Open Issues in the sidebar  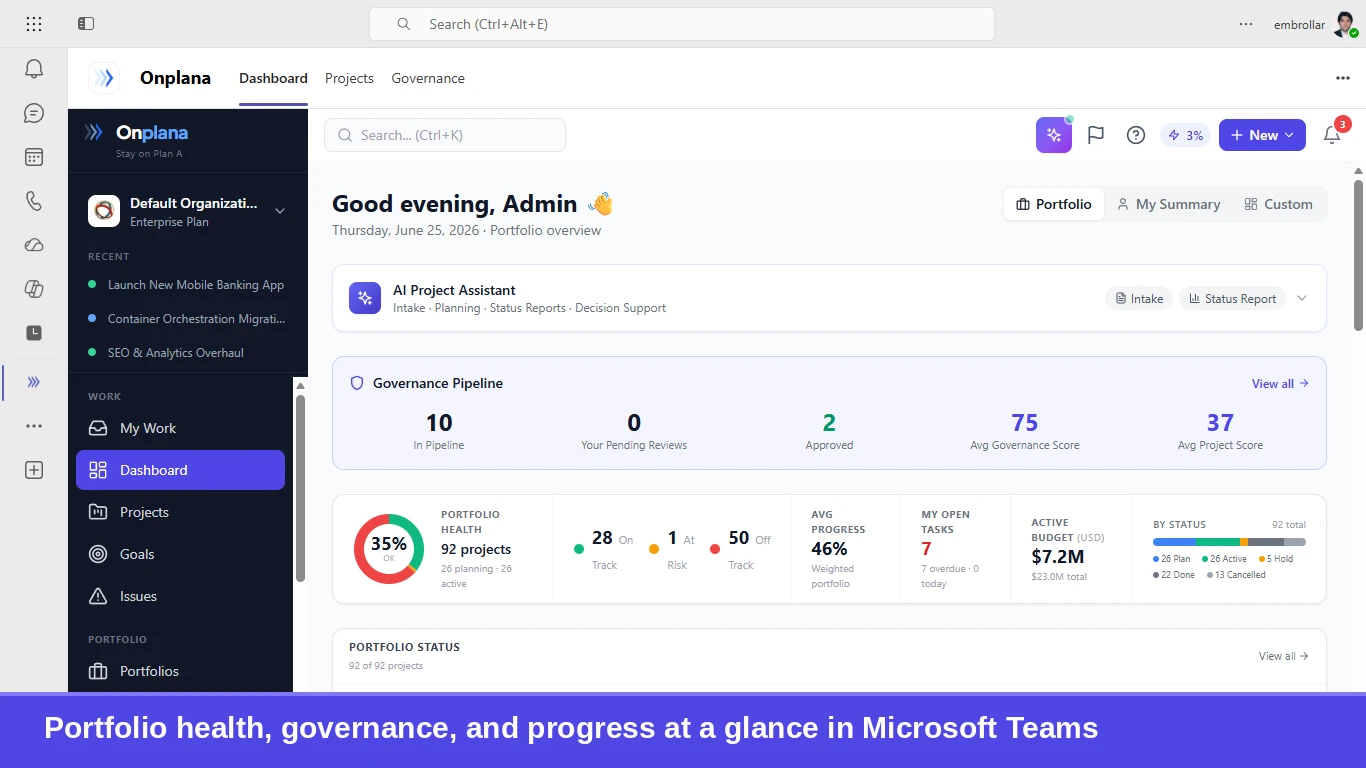(x=180, y=596)
